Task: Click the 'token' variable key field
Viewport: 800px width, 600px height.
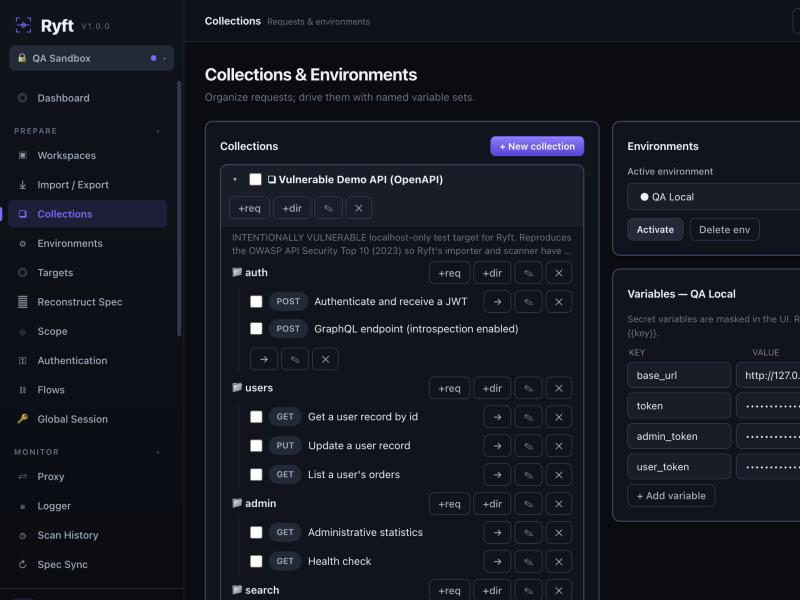Action: (x=679, y=406)
